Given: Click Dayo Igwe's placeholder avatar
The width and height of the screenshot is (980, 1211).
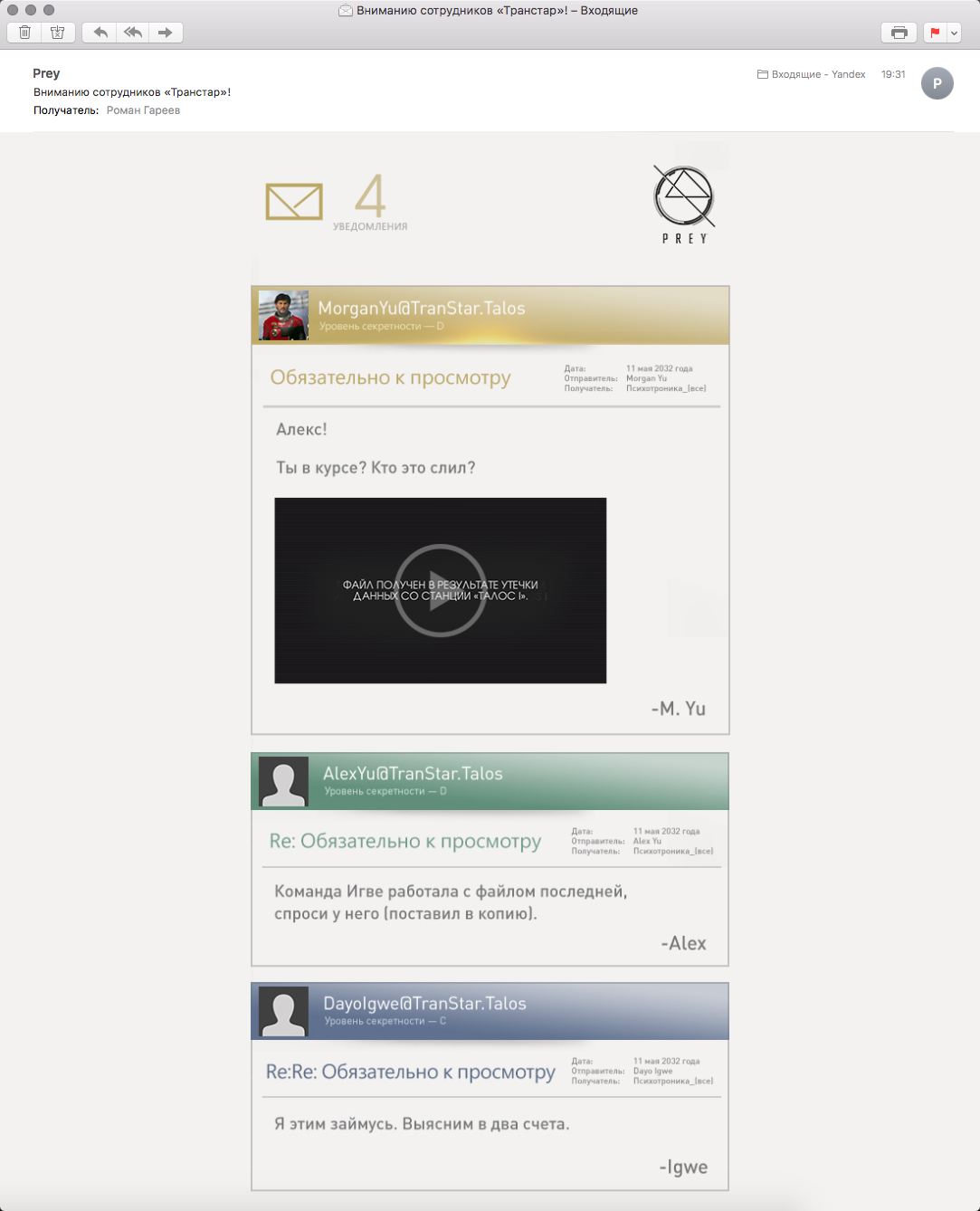Looking at the screenshot, I should (x=283, y=1011).
